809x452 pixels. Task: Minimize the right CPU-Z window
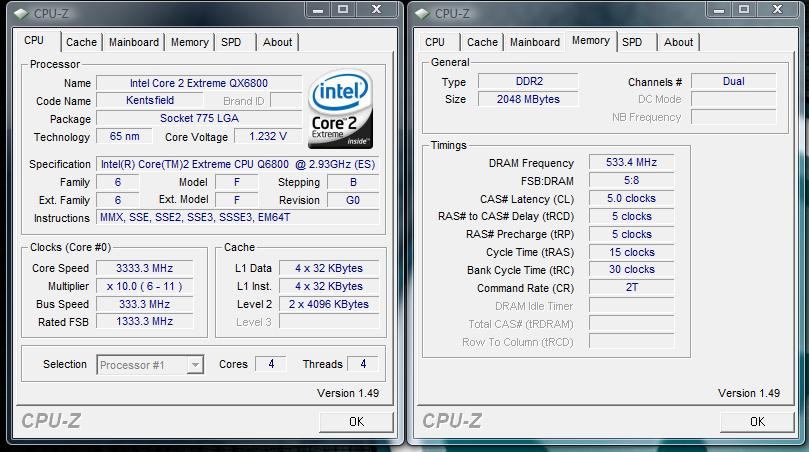719,10
